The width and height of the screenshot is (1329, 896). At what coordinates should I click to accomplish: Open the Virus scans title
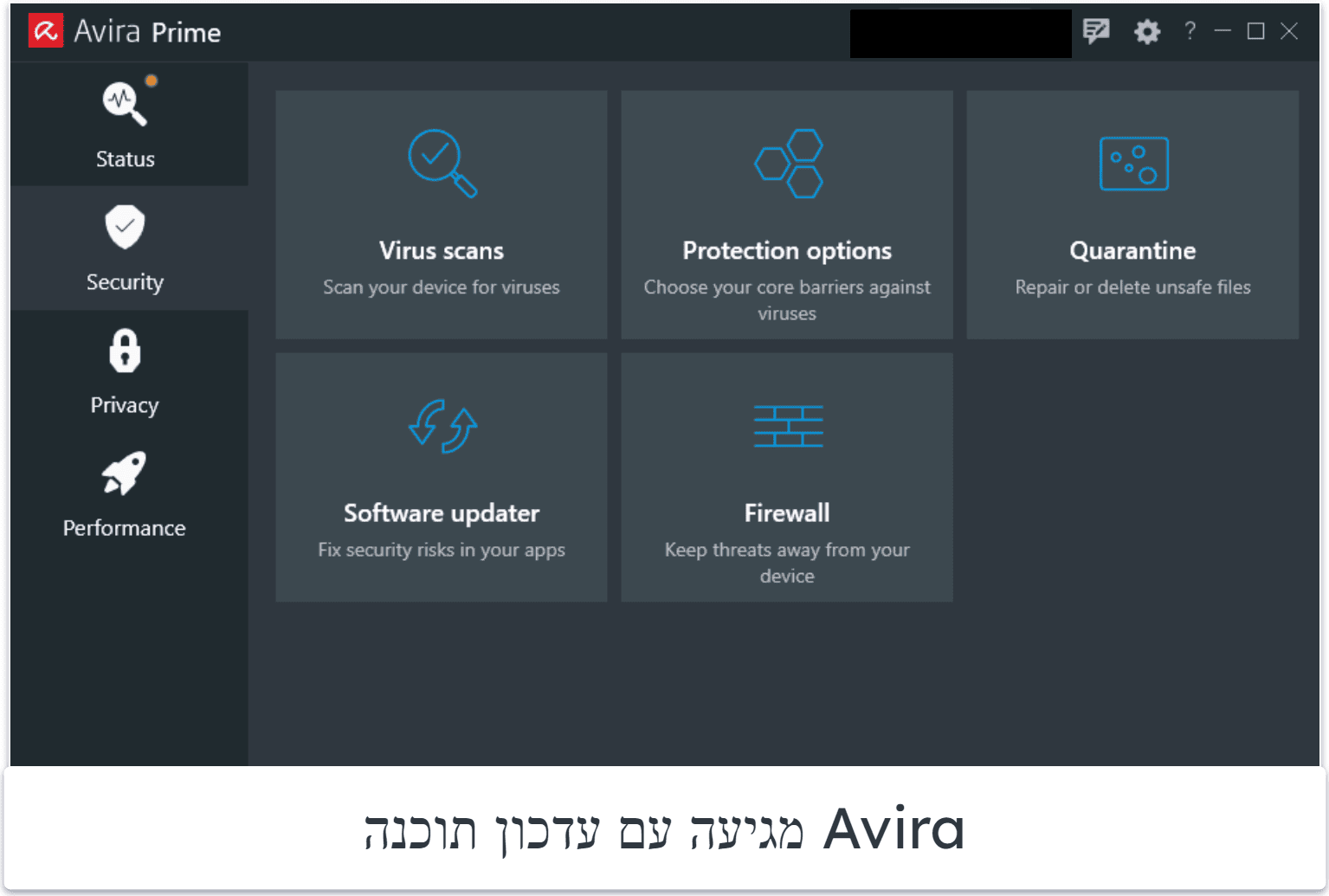(442, 251)
